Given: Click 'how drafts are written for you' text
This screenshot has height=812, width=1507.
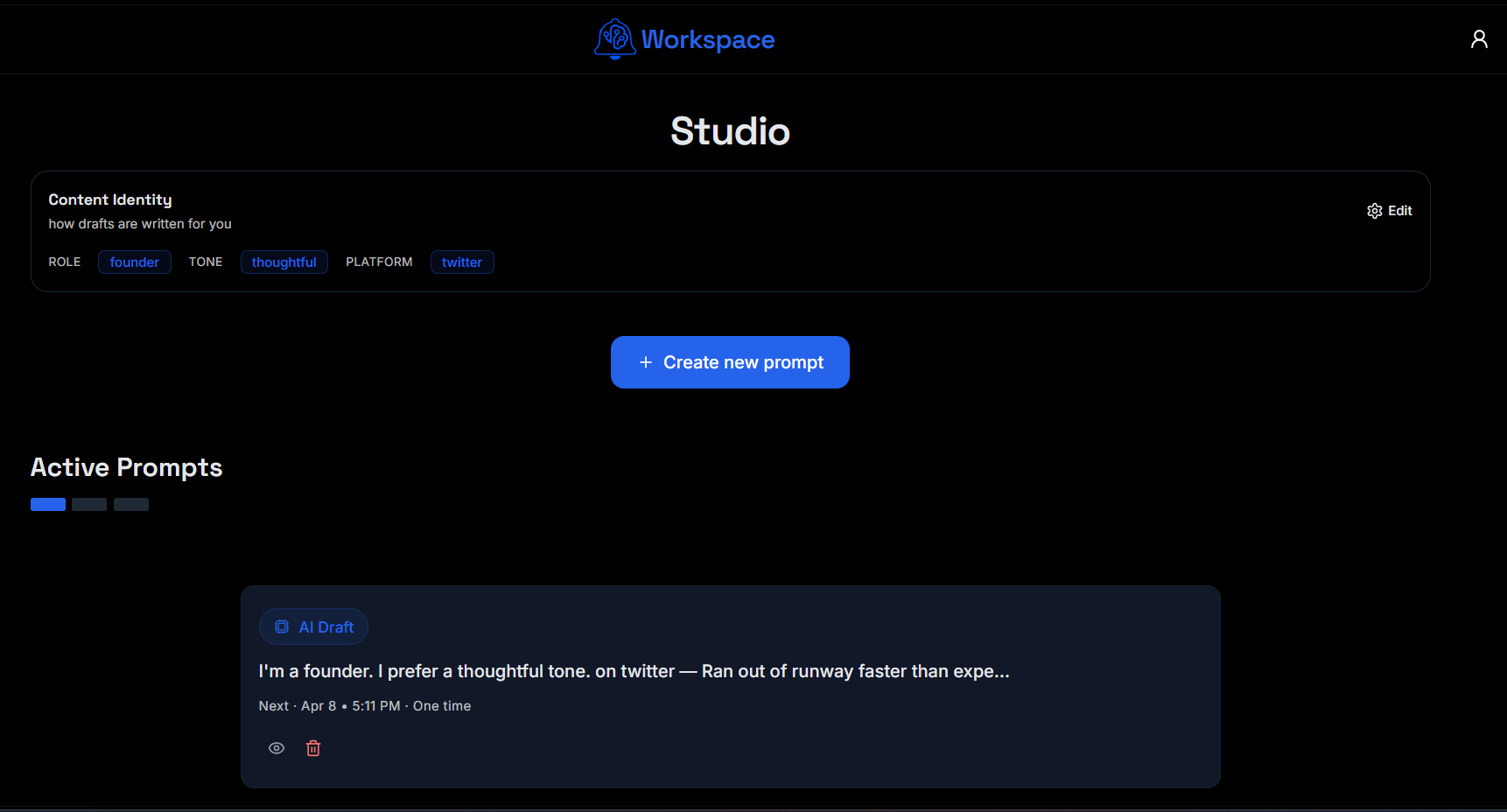Looking at the screenshot, I should [140, 224].
